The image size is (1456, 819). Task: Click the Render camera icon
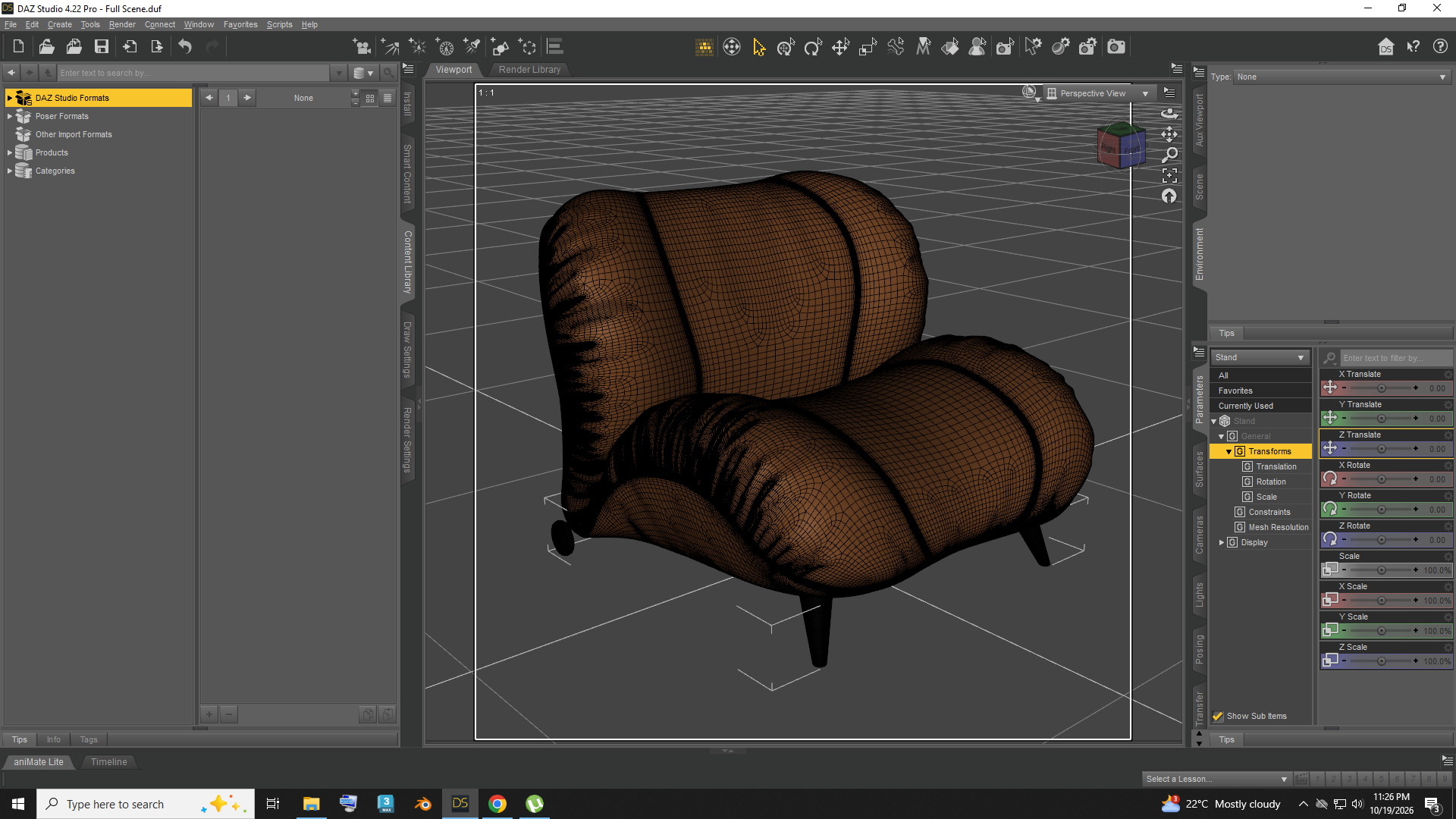coord(1116,47)
